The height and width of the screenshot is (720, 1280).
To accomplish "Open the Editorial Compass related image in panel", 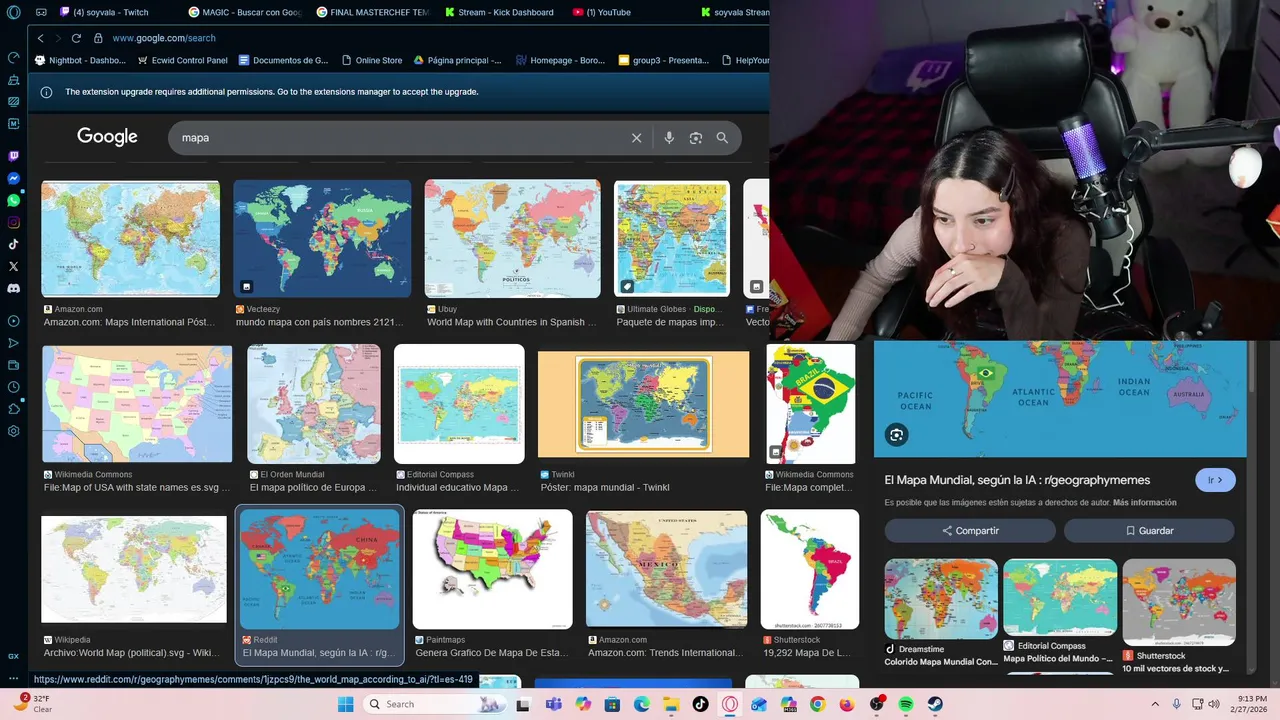I will [1060, 597].
